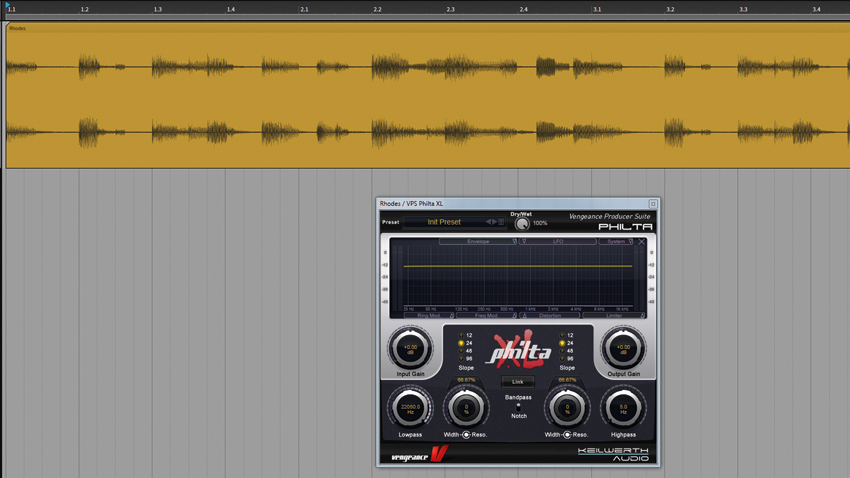The width and height of the screenshot is (850, 478).
Task: Click the lock icon on Limiter
Action: click(x=642, y=315)
